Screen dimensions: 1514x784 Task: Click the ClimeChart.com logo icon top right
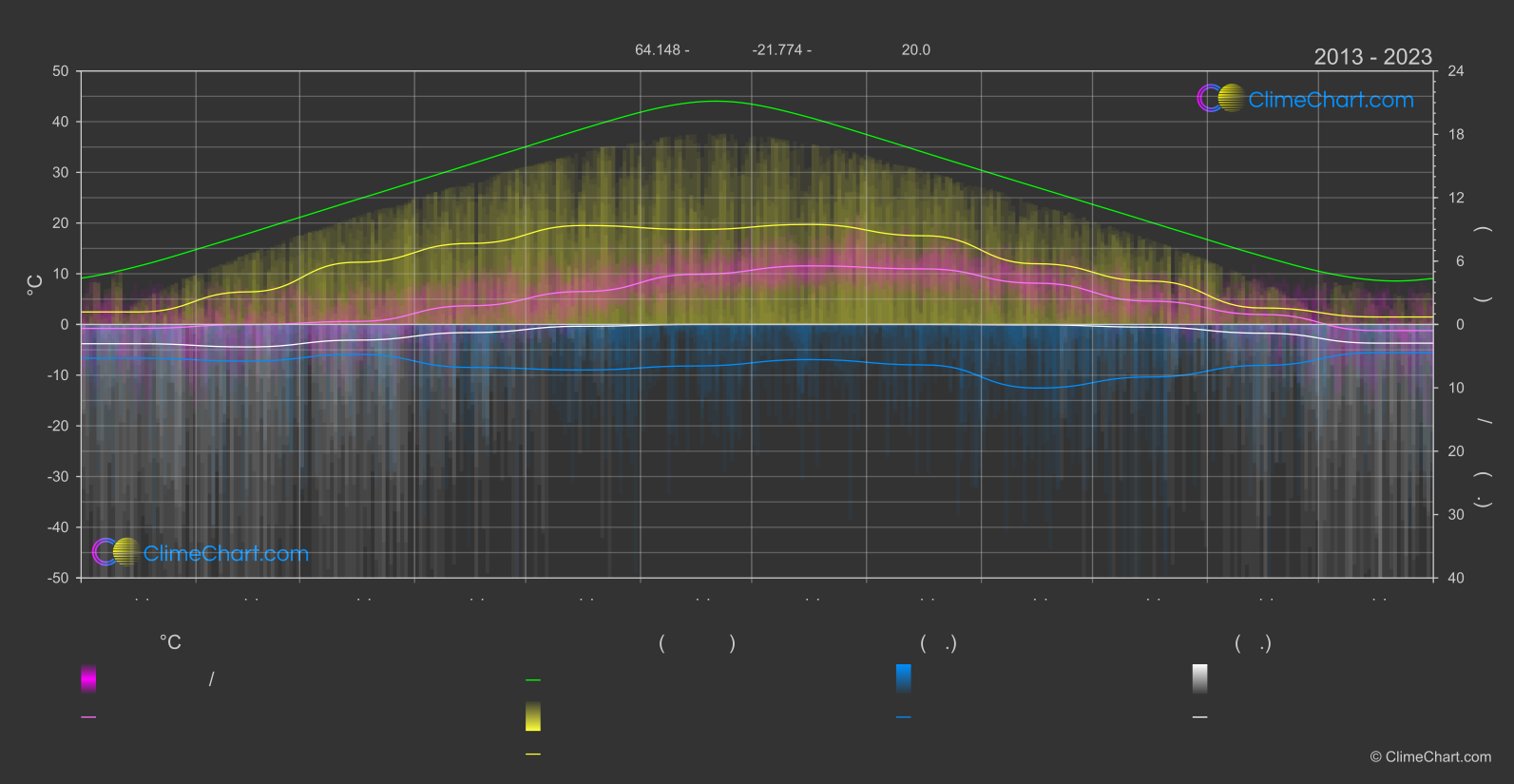coord(1220,98)
